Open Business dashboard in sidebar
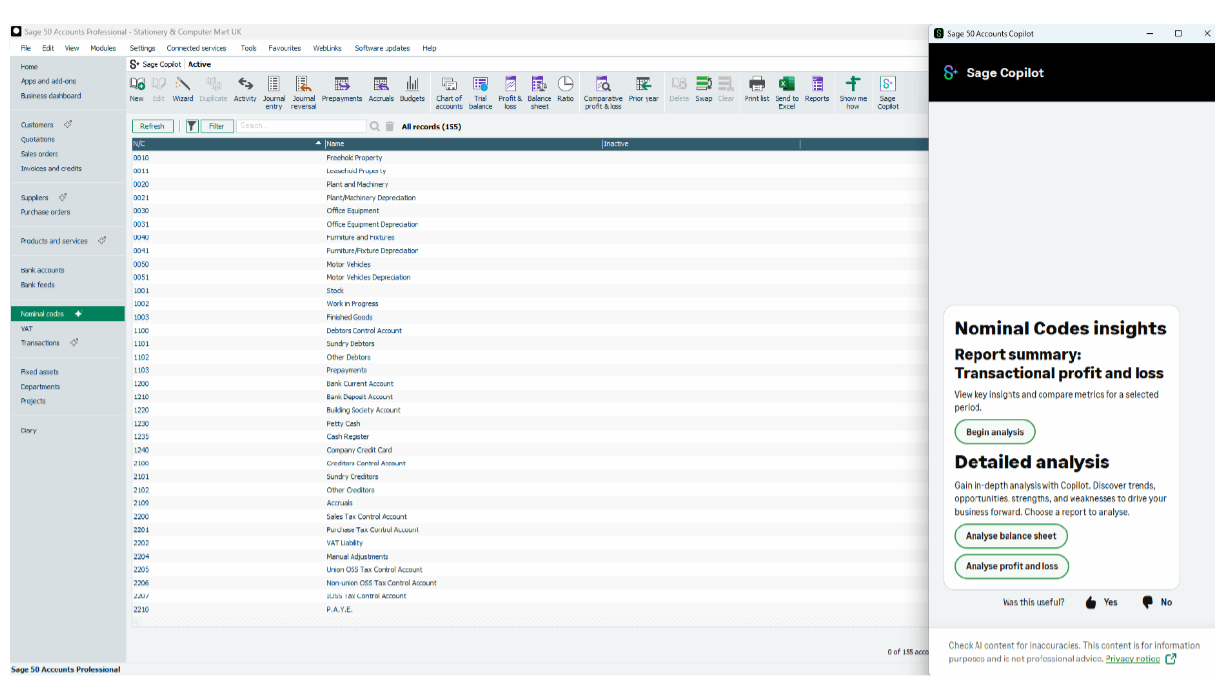This screenshot has height=677, width=1215. coord(51,96)
